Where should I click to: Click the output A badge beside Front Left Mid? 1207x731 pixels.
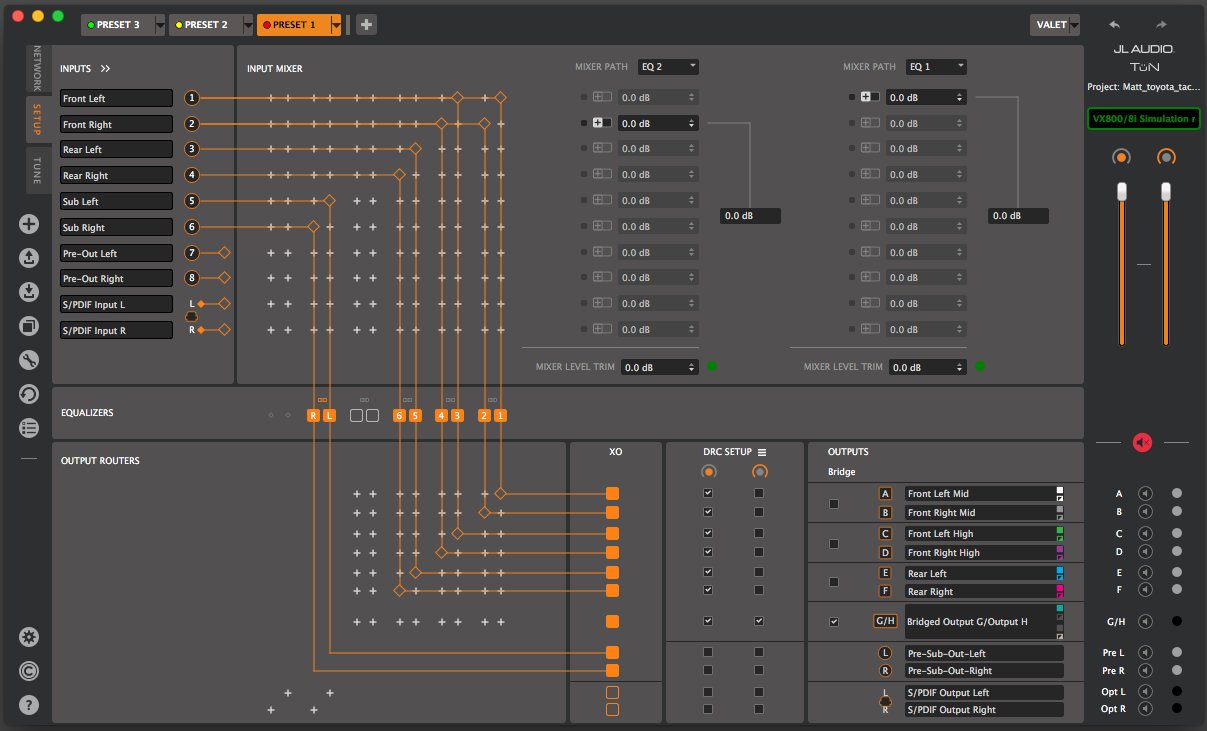[x=885, y=493]
